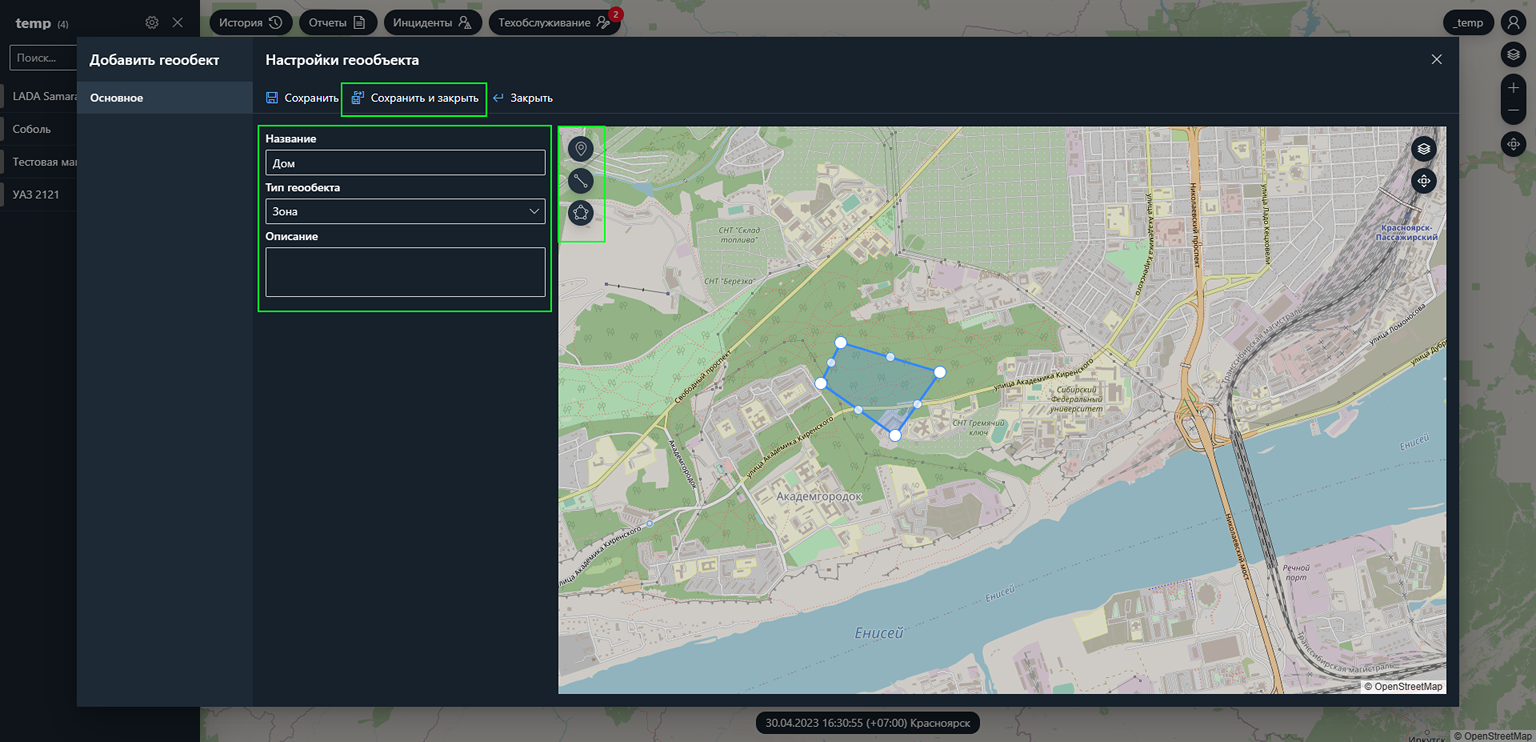The image size is (1536, 742).
Task: Open map layers in geoobject map
Action: click(1424, 149)
